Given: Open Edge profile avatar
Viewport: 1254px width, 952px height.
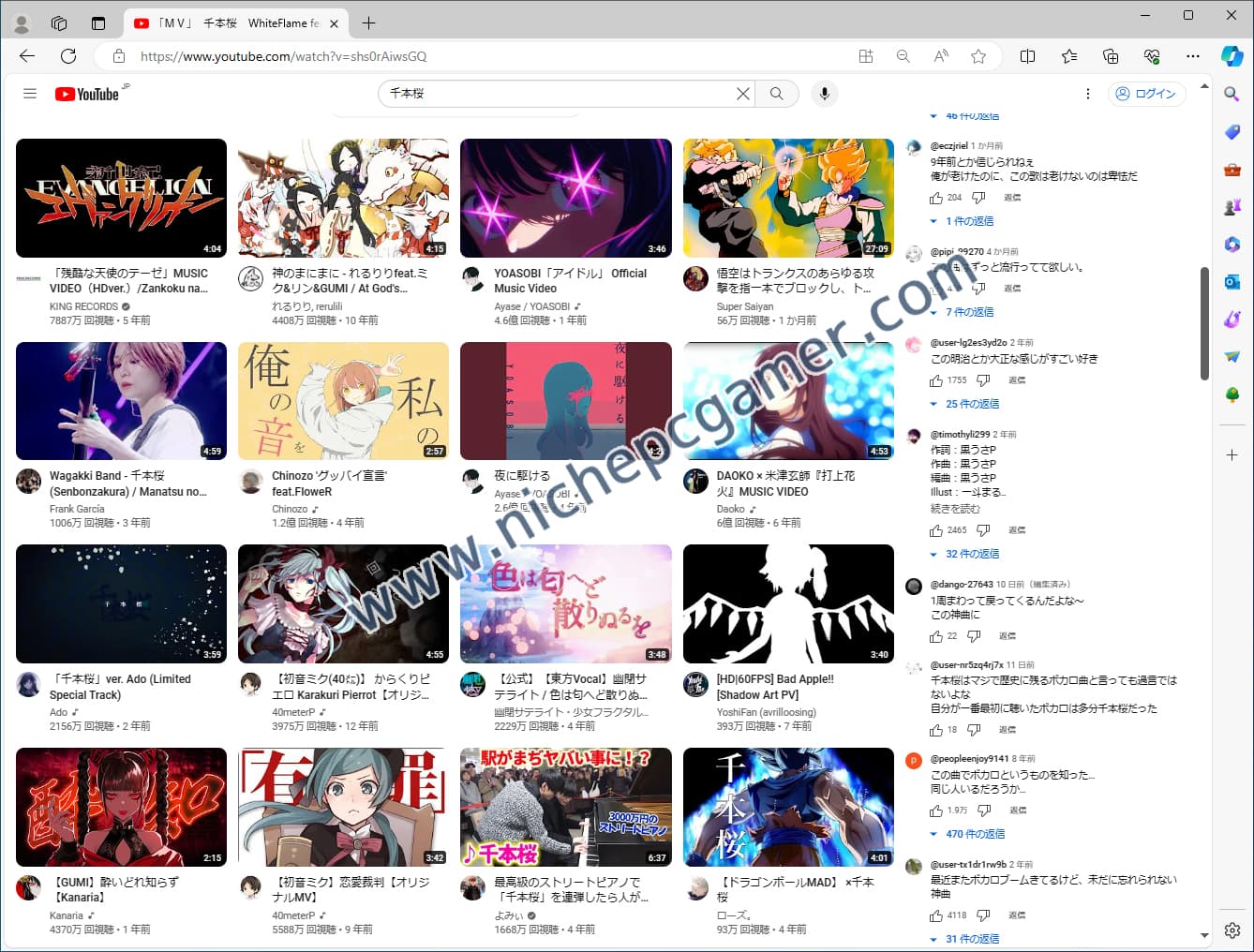Looking at the screenshot, I should pos(22,23).
